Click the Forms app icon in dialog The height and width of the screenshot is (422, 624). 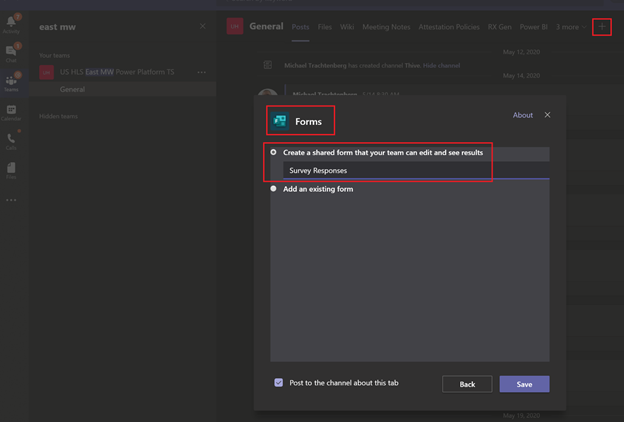pos(280,121)
